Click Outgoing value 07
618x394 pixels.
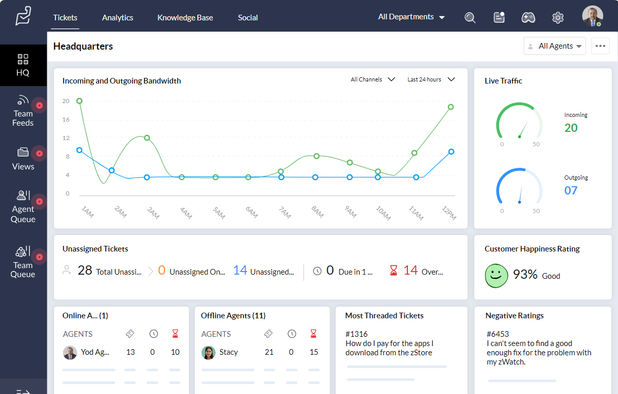(571, 190)
